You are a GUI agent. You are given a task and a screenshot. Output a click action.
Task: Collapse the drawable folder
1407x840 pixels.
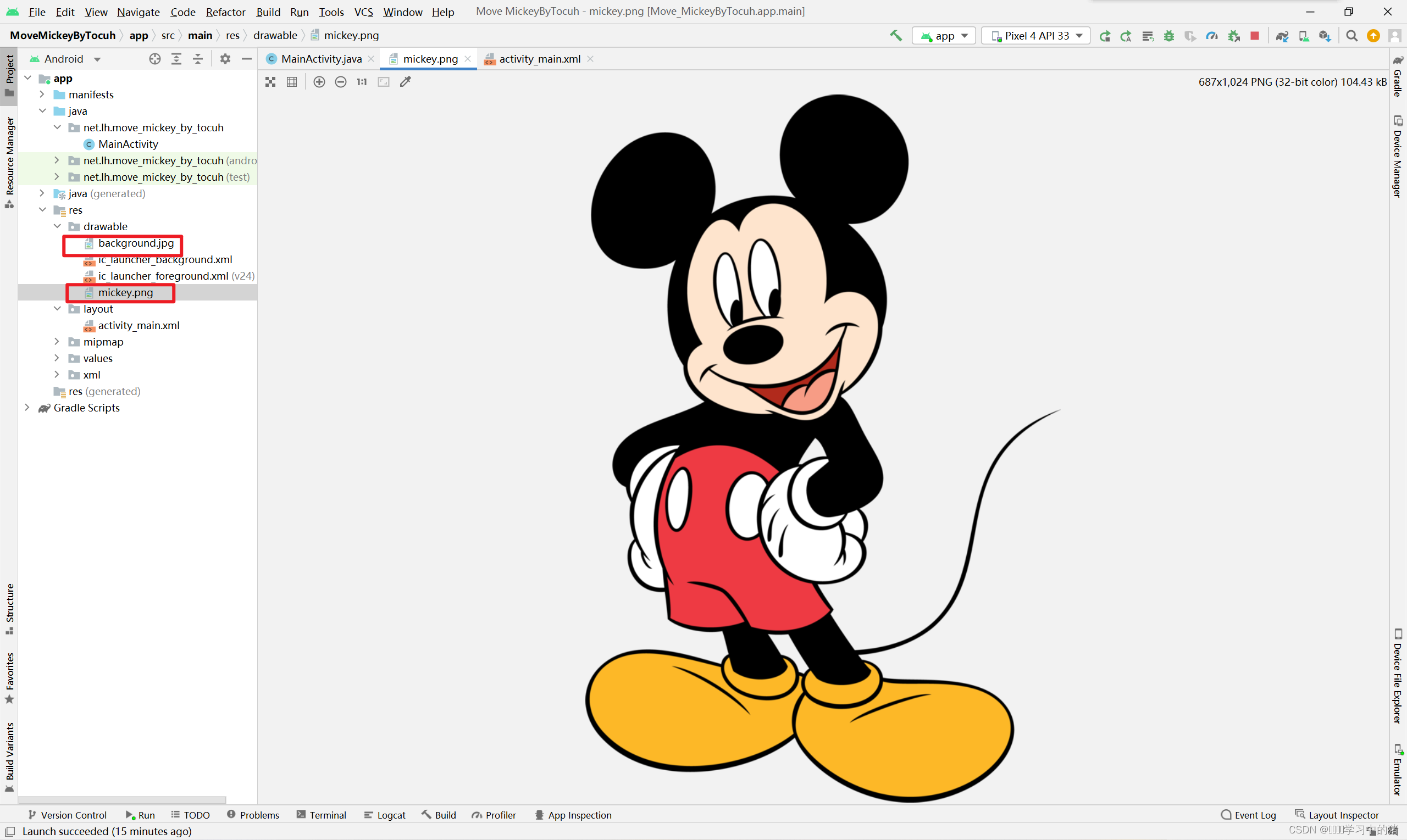pos(57,226)
